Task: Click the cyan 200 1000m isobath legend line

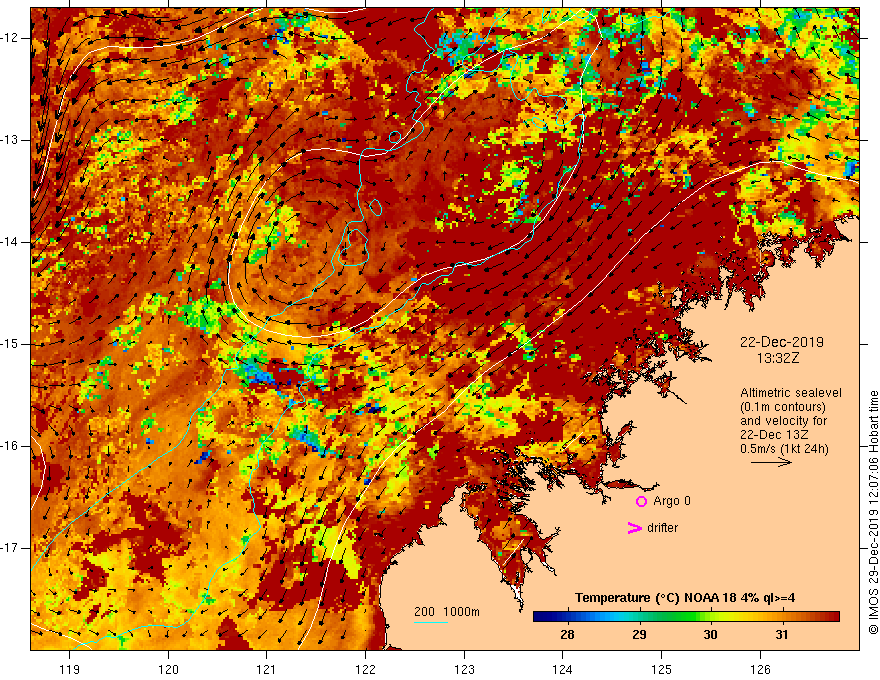Action: point(430,622)
